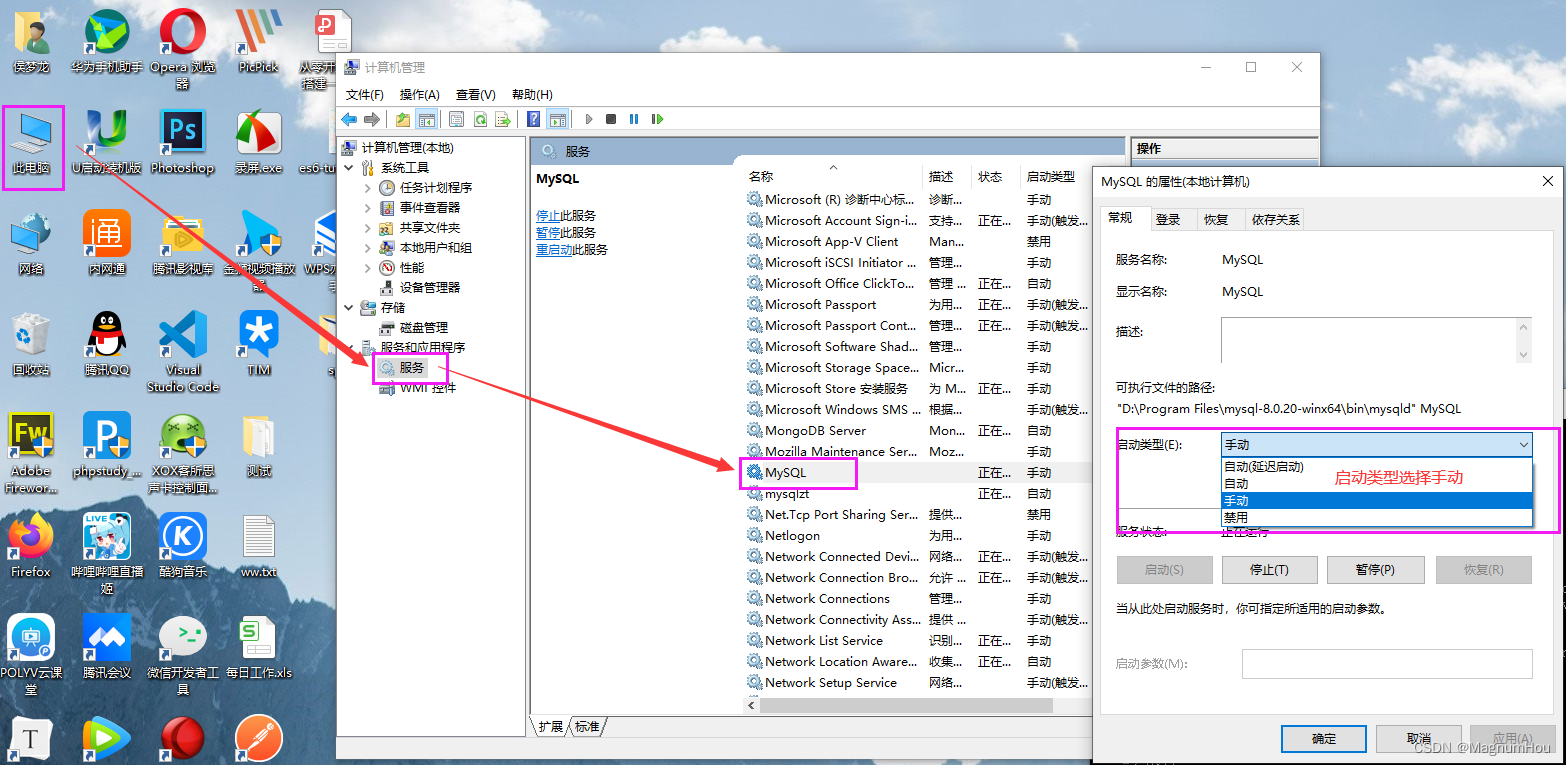Click the Start service play icon
Image resolution: width=1566 pixels, height=765 pixels.
tap(589, 119)
